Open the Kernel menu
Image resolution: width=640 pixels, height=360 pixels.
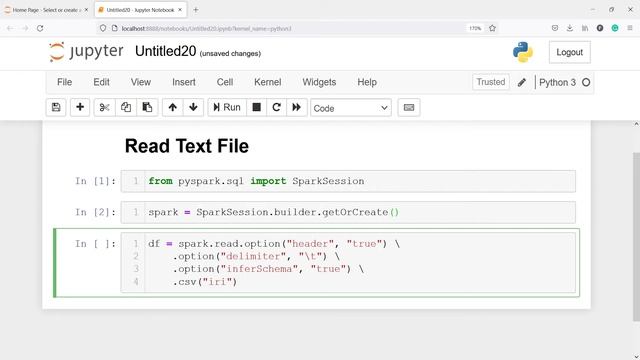click(x=268, y=82)
